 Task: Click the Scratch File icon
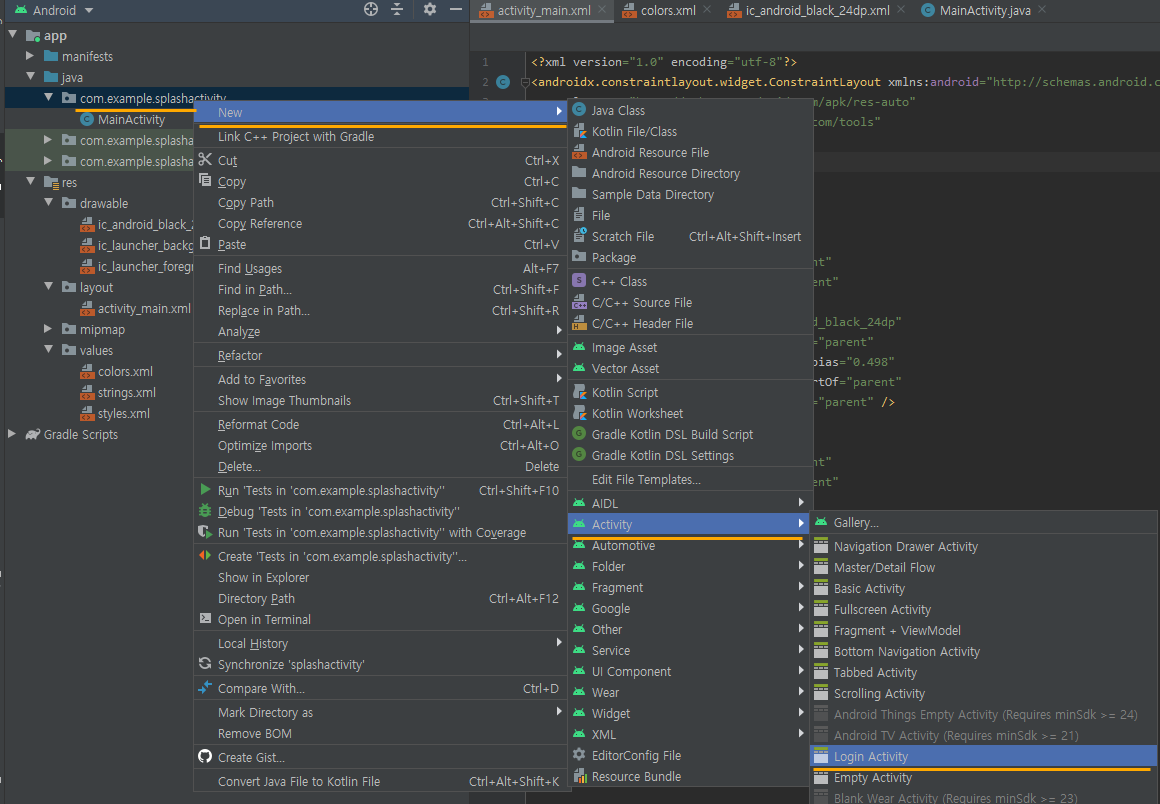coord(579,237)
